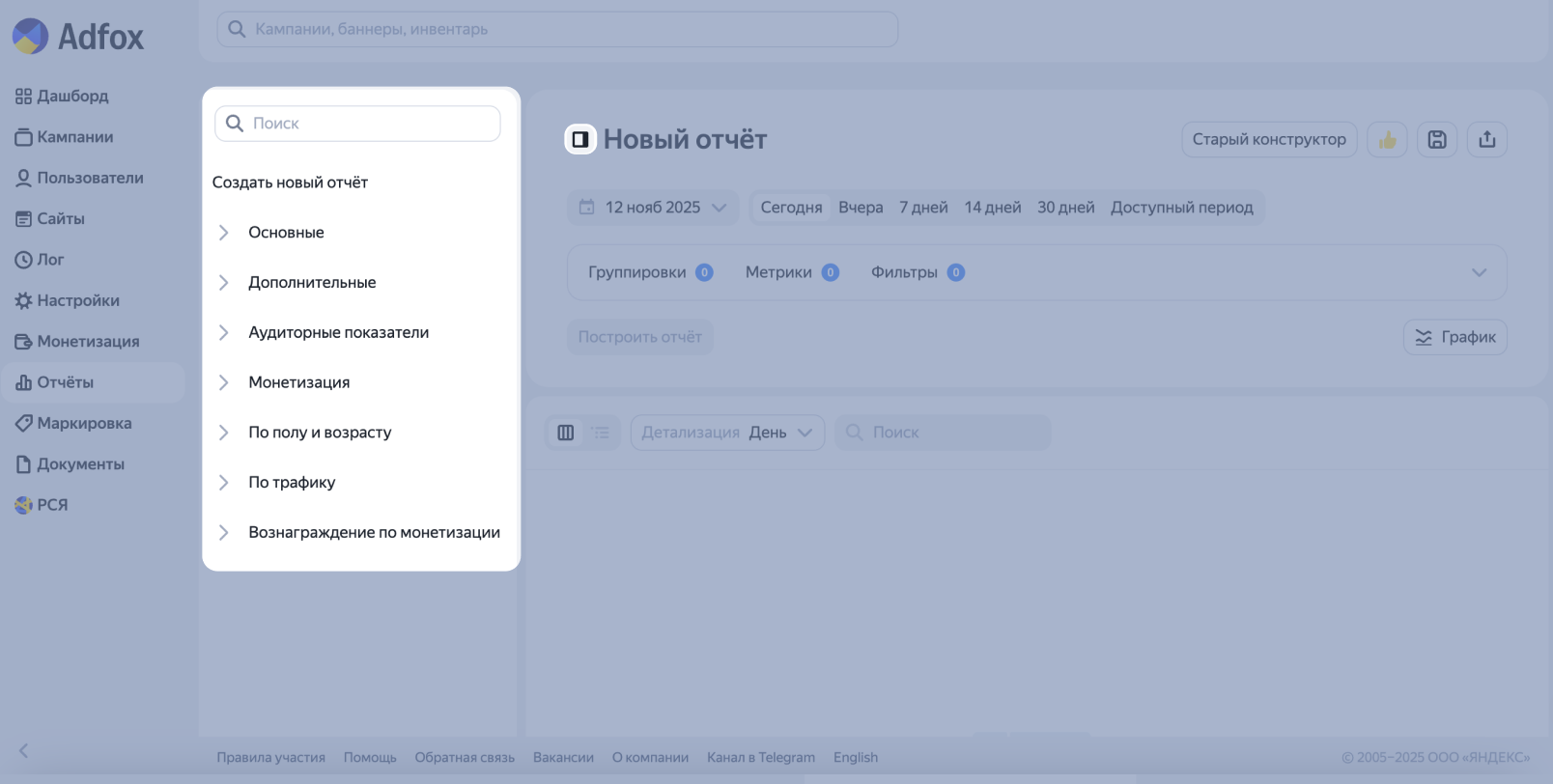Select the 7 дней period tab

923,208
